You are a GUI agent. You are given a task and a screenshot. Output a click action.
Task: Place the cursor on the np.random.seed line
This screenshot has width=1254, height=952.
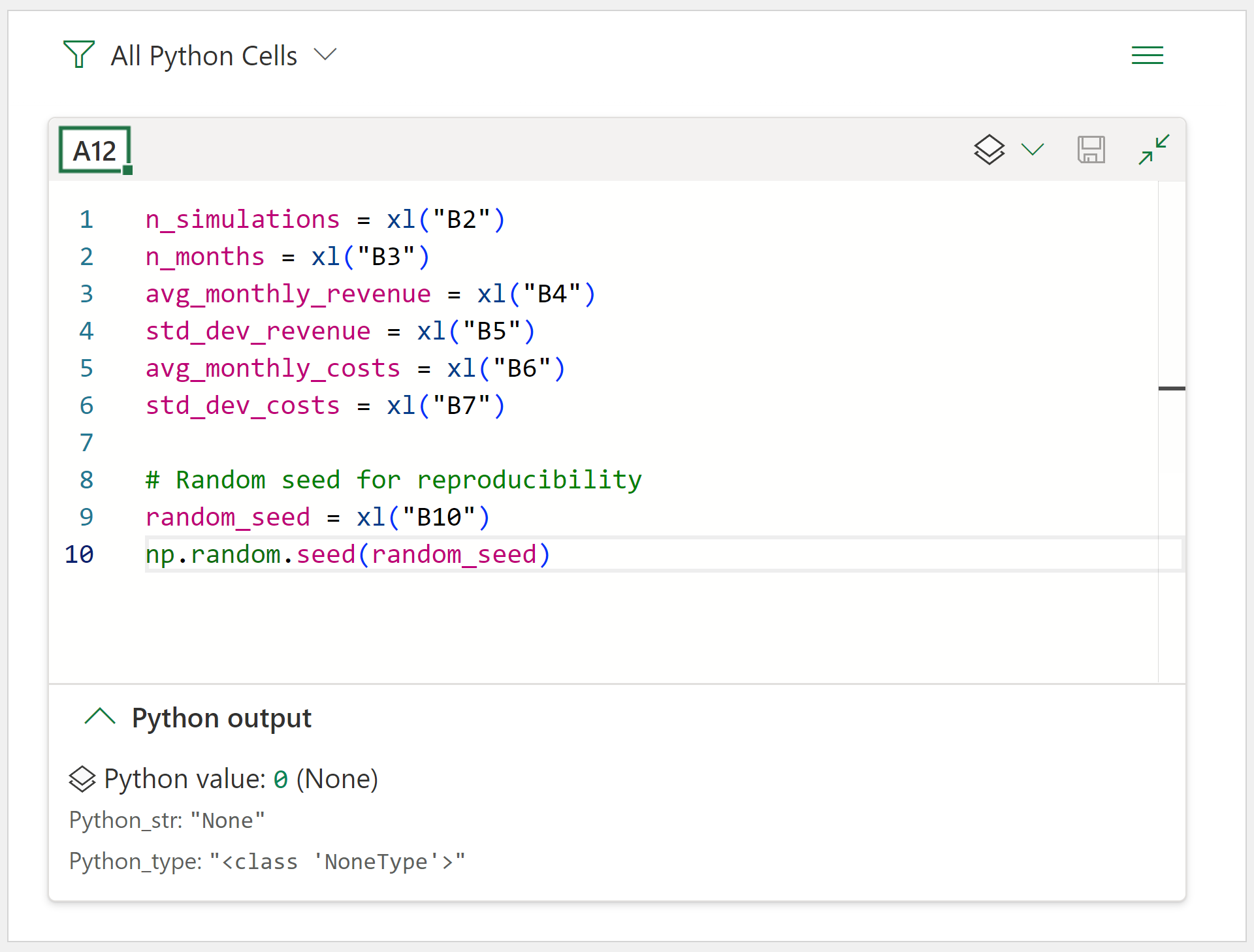pyautogui.click(x=347, y=554)
